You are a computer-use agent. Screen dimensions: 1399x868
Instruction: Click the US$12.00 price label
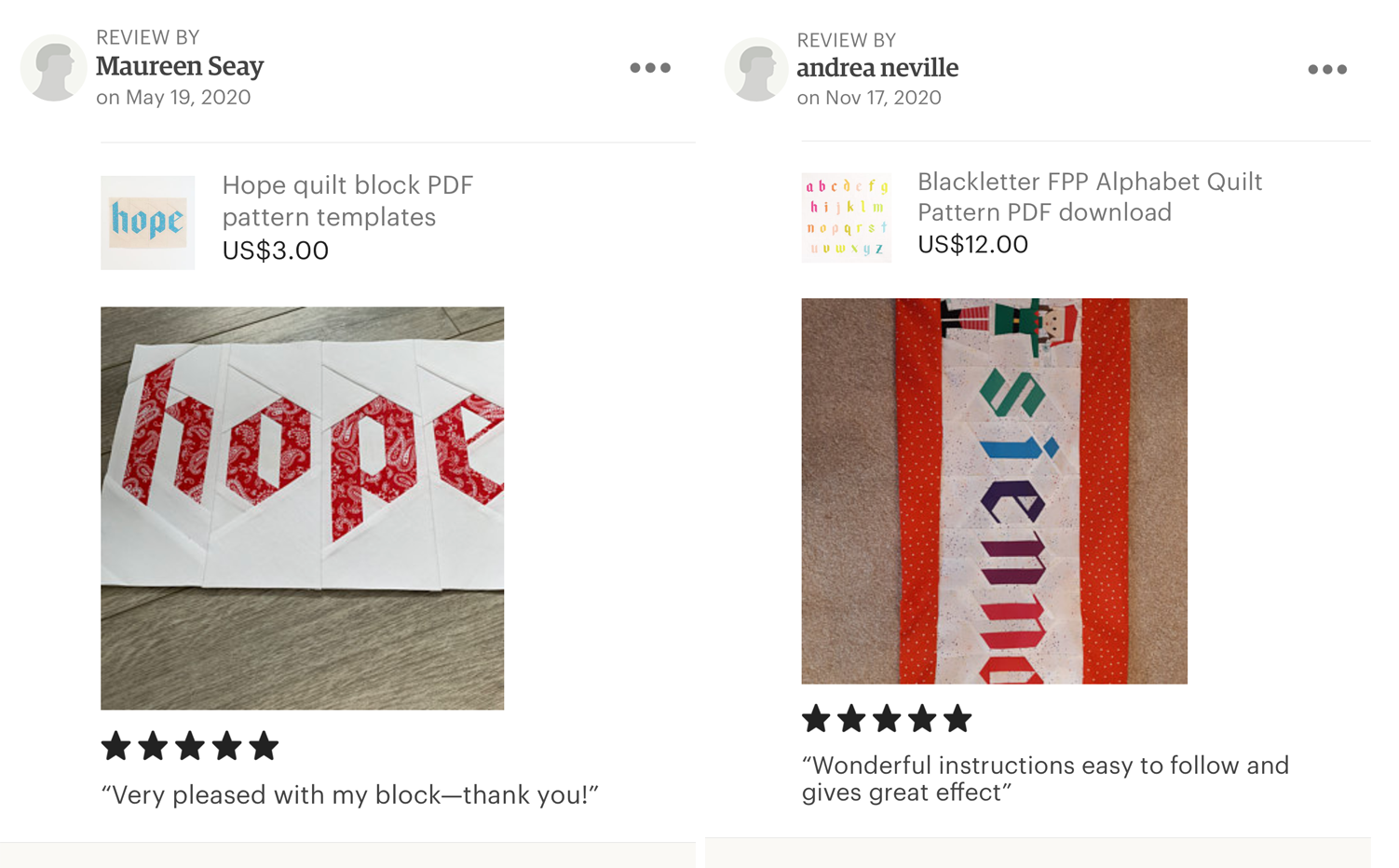972,245
